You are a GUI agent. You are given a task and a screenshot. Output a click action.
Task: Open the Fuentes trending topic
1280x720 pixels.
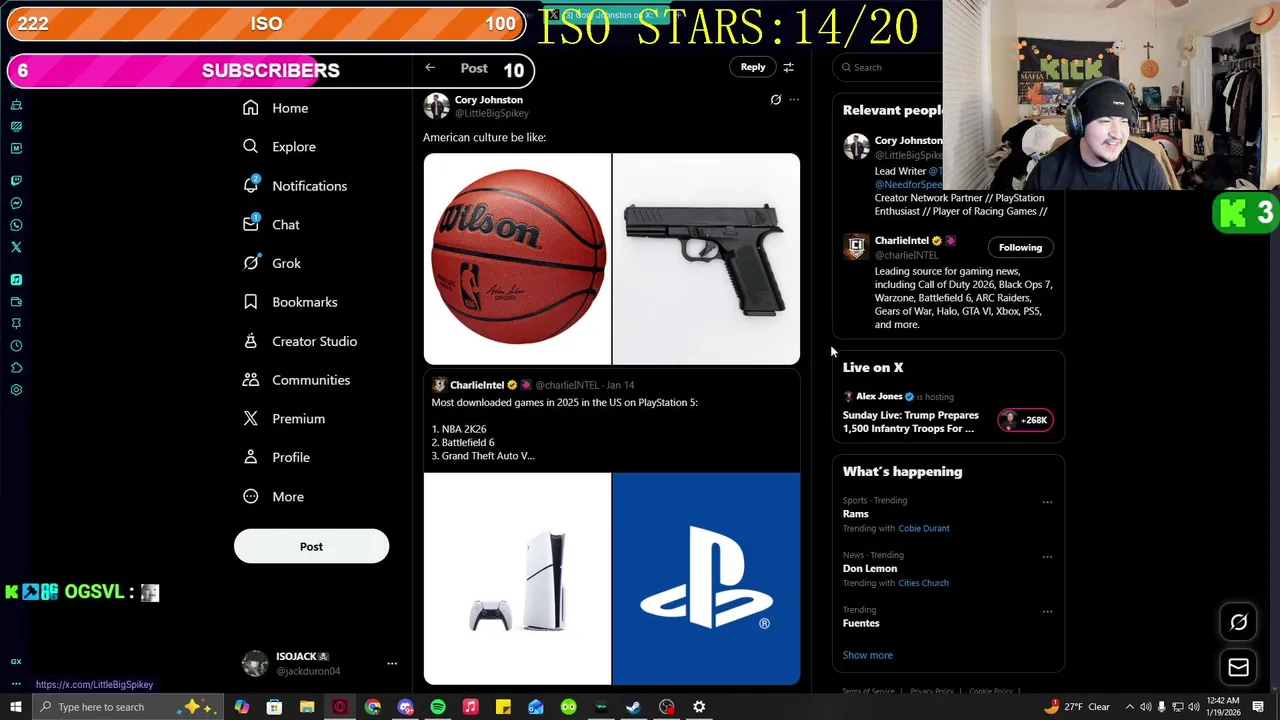pyautogui.click(x=861, y=623)
